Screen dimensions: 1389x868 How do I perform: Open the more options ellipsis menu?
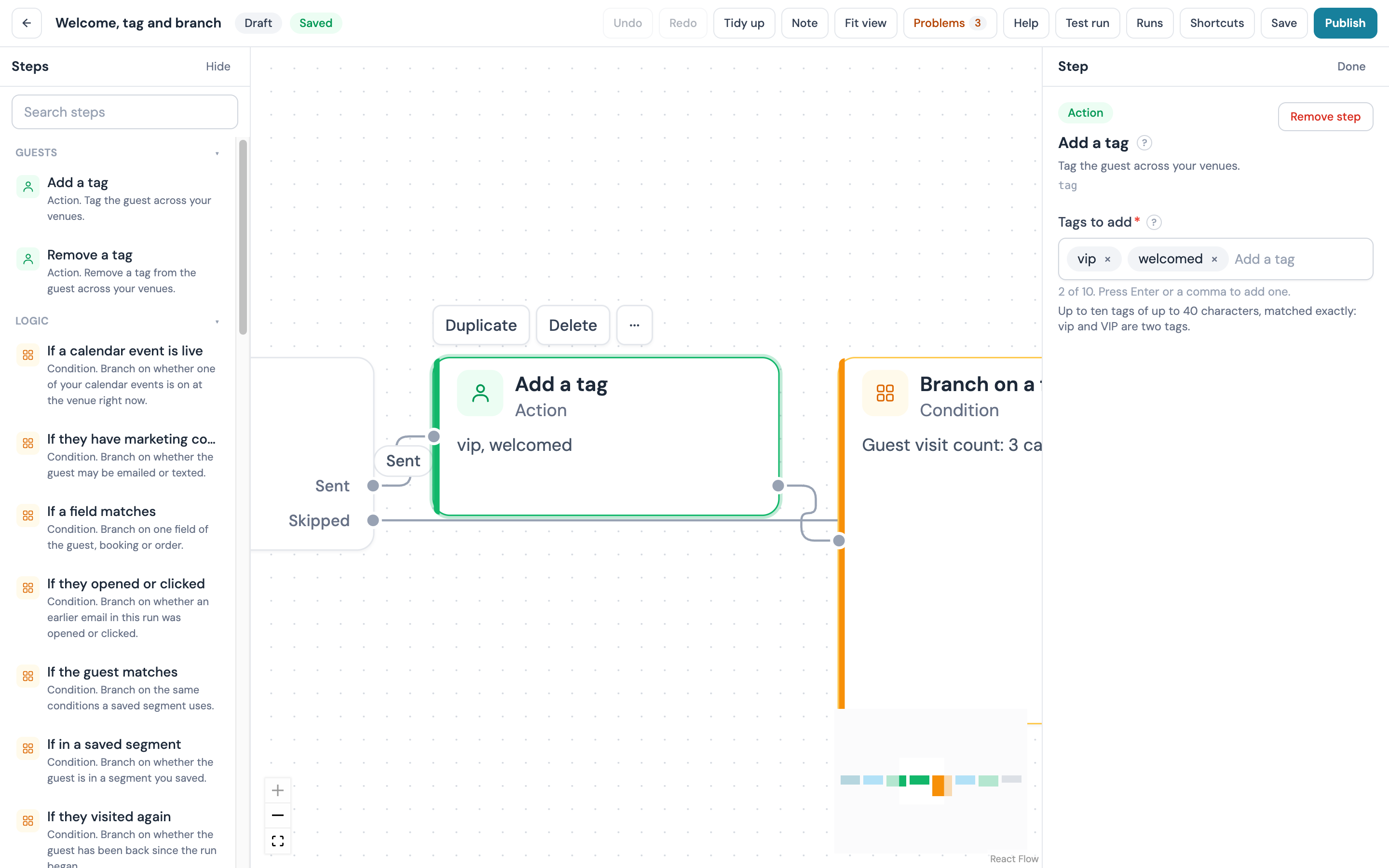pyautogui.click(x=634, y=325)
